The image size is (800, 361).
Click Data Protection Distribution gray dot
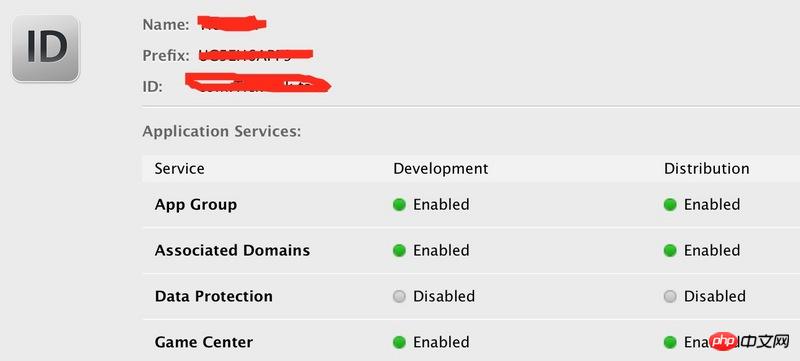pos(670,297)
